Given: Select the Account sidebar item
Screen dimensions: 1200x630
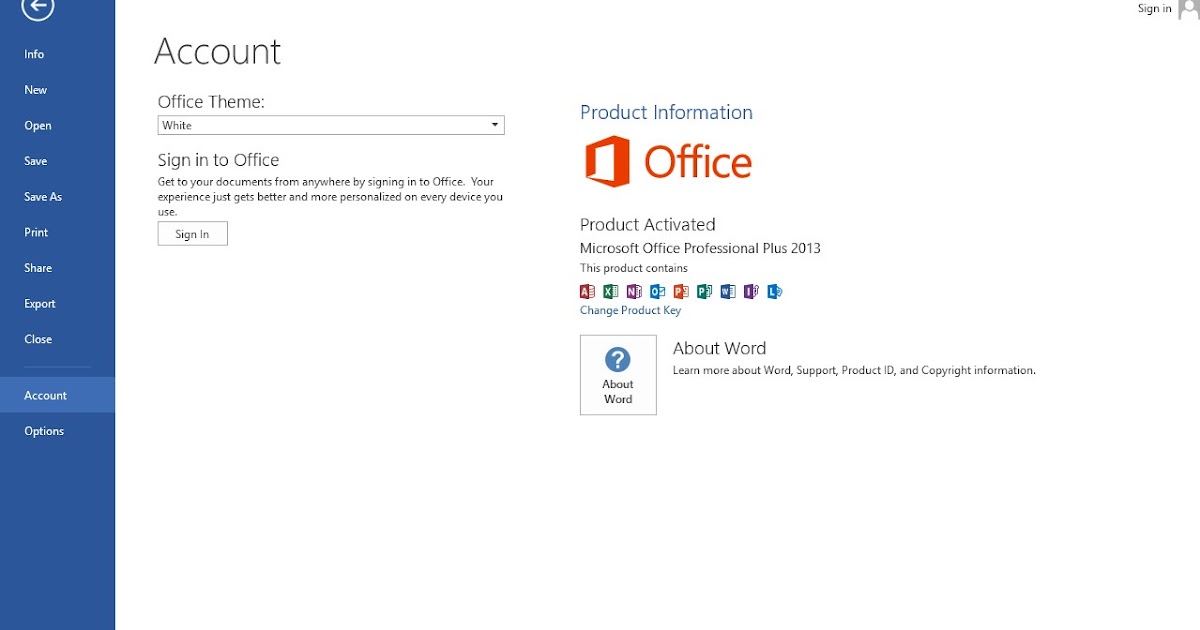Looking at the screenshot, I should point(57,395).
